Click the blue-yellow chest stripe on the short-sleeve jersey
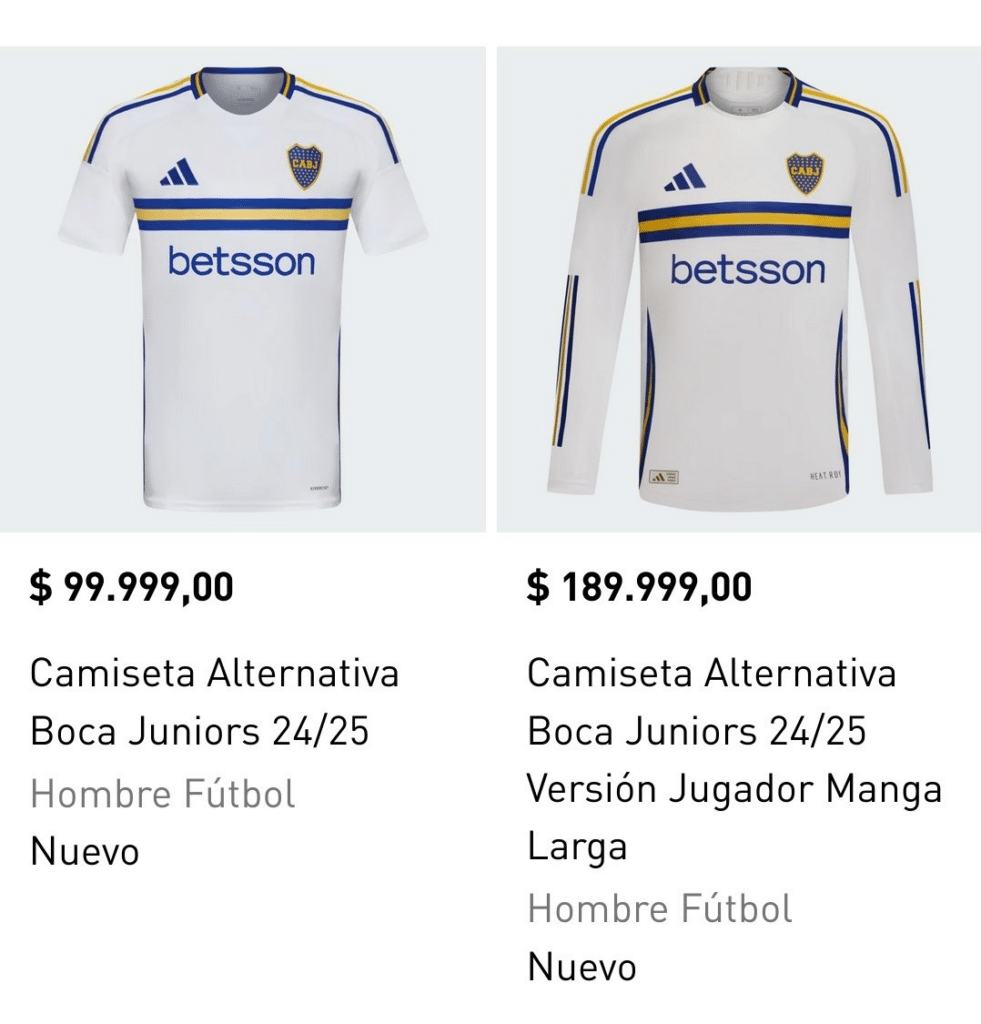981x1024 pixels. (x=242, y=214)
